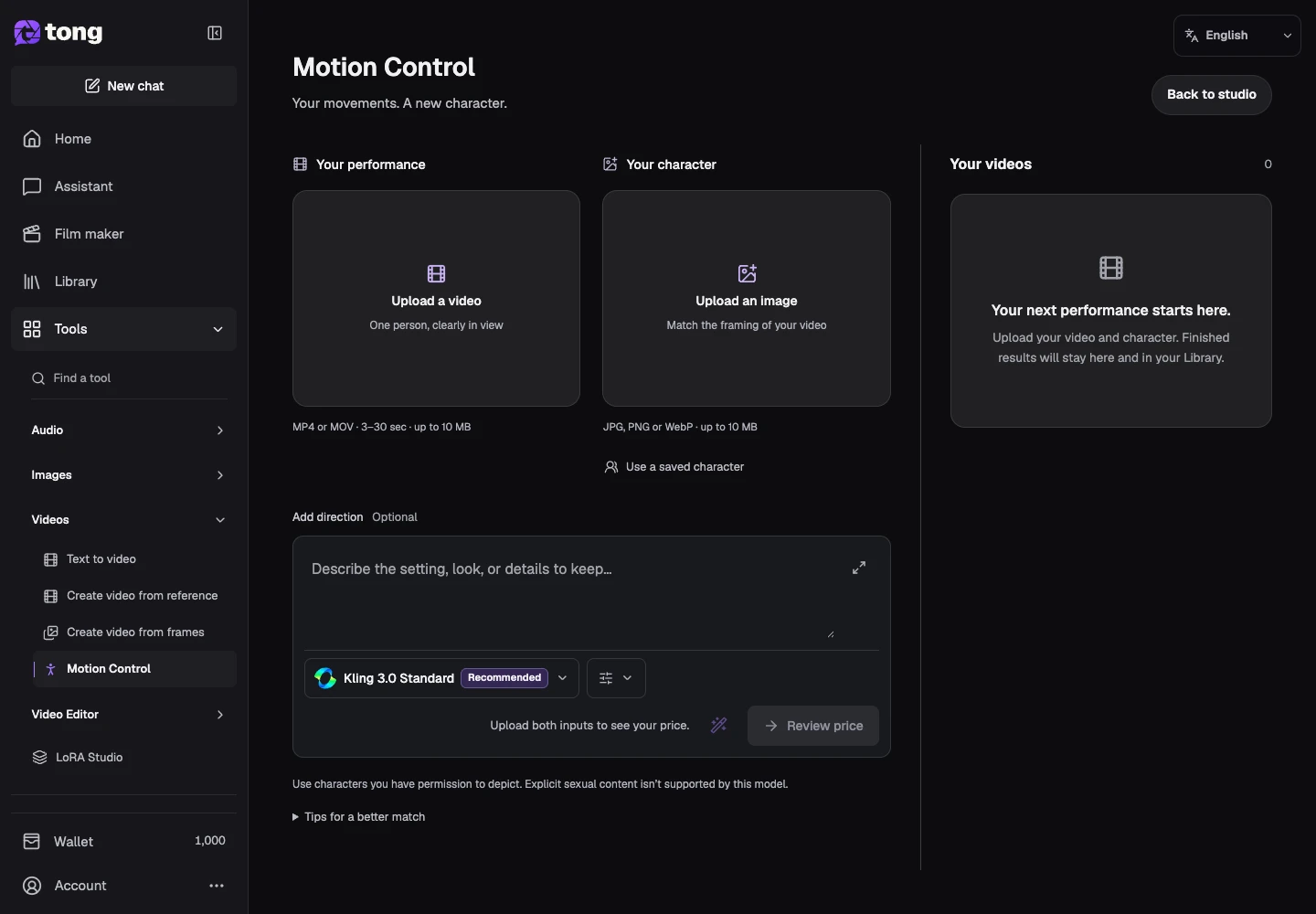Select Motion Control tool

134,669
